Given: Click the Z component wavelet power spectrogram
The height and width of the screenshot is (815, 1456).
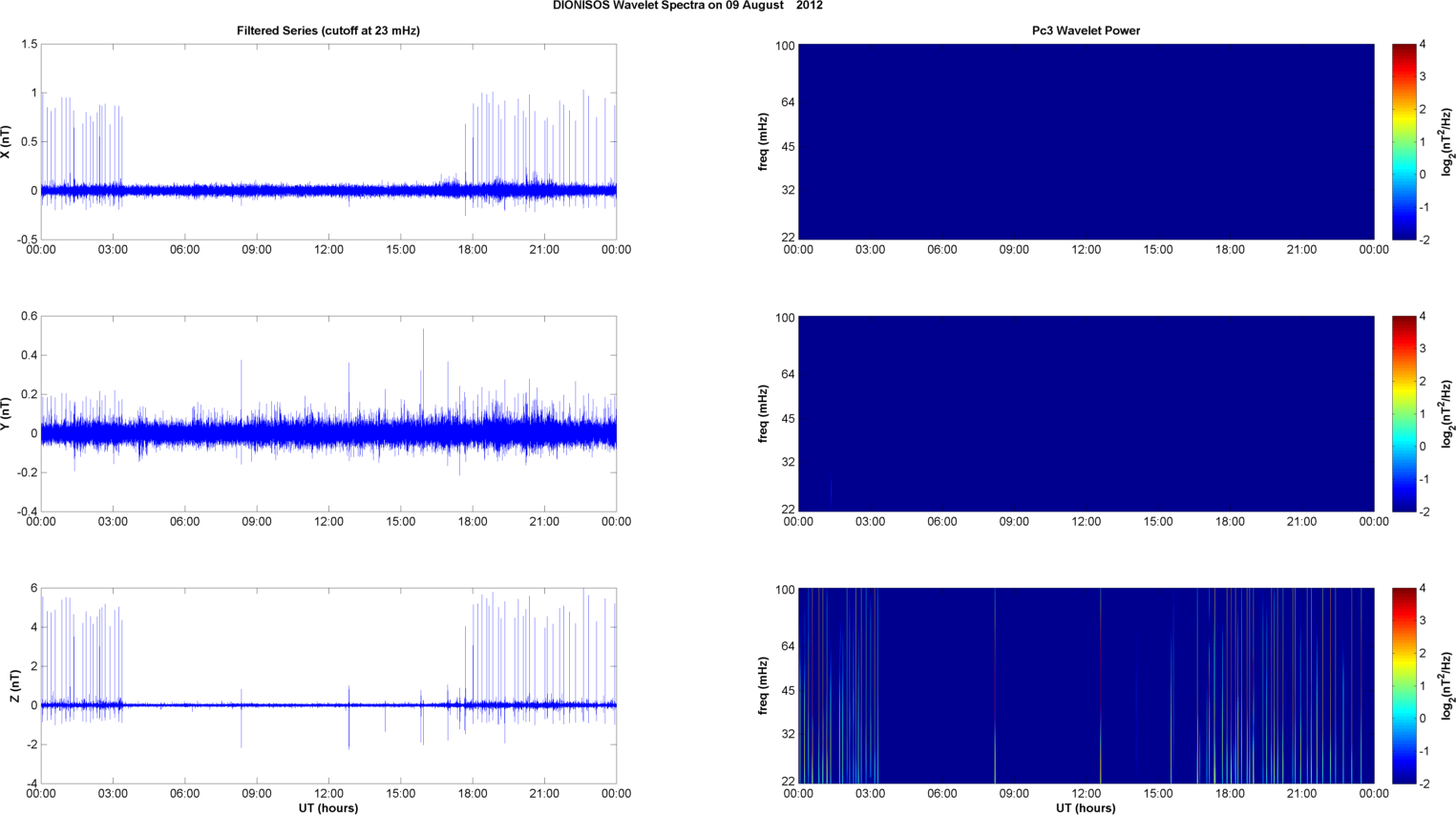Looking at the screenshot, I should (x=1086, y=685).
